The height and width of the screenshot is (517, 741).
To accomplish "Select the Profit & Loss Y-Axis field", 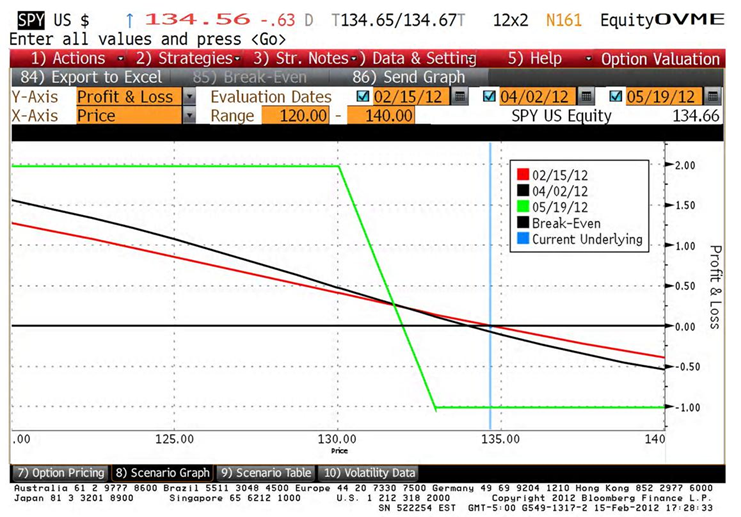I will coord(129,96).
